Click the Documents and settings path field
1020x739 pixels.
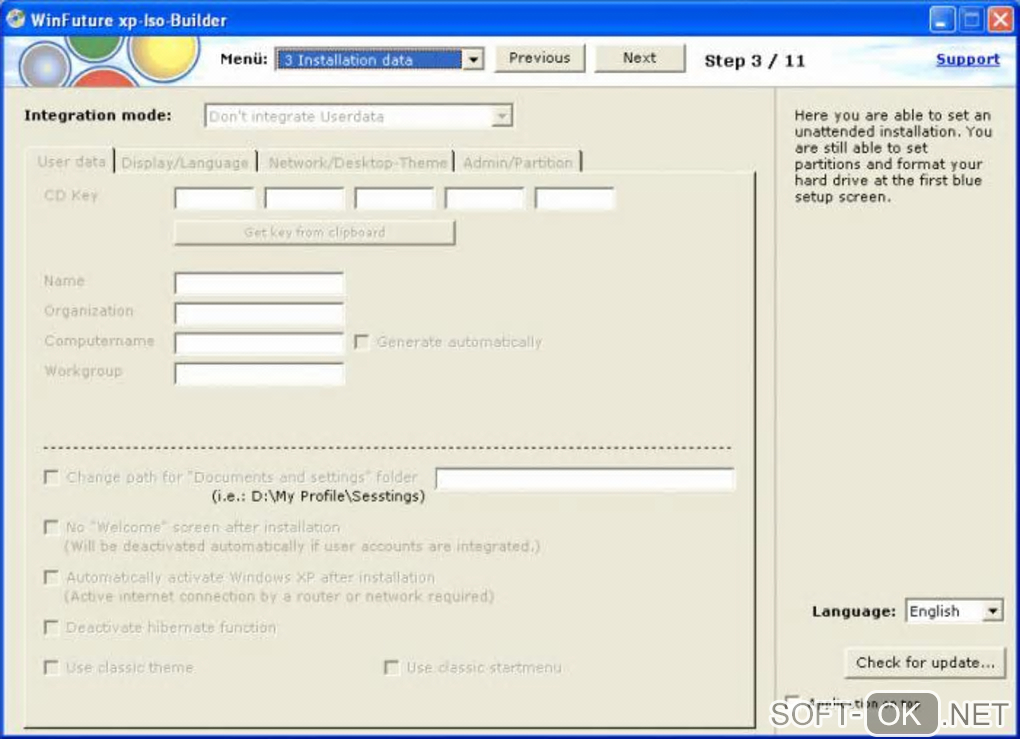click(584, 479)
